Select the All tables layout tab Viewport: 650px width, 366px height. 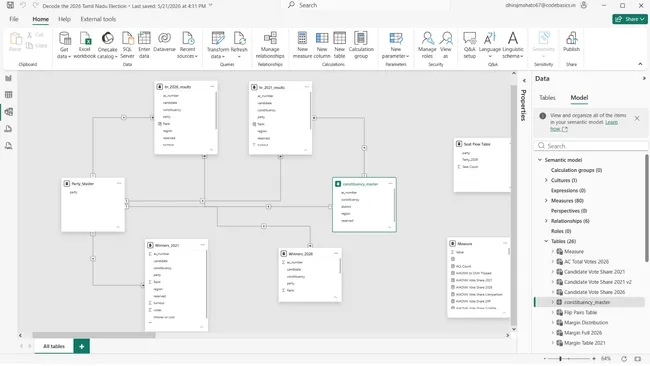54,346
